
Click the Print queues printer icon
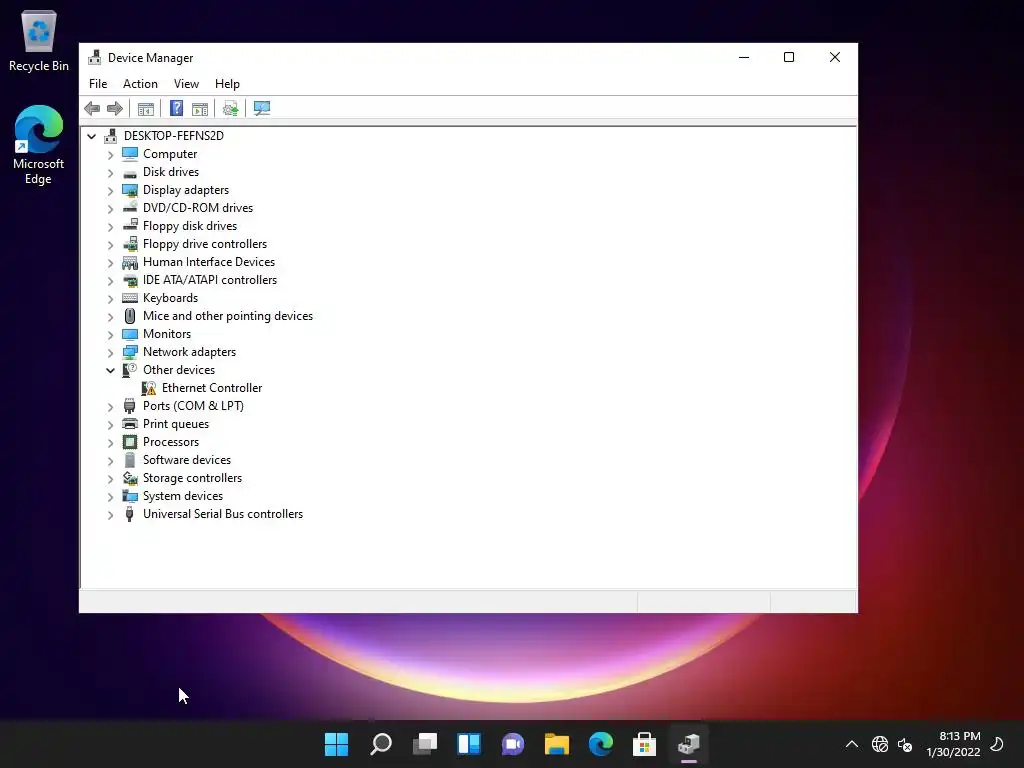coord(130,424)
